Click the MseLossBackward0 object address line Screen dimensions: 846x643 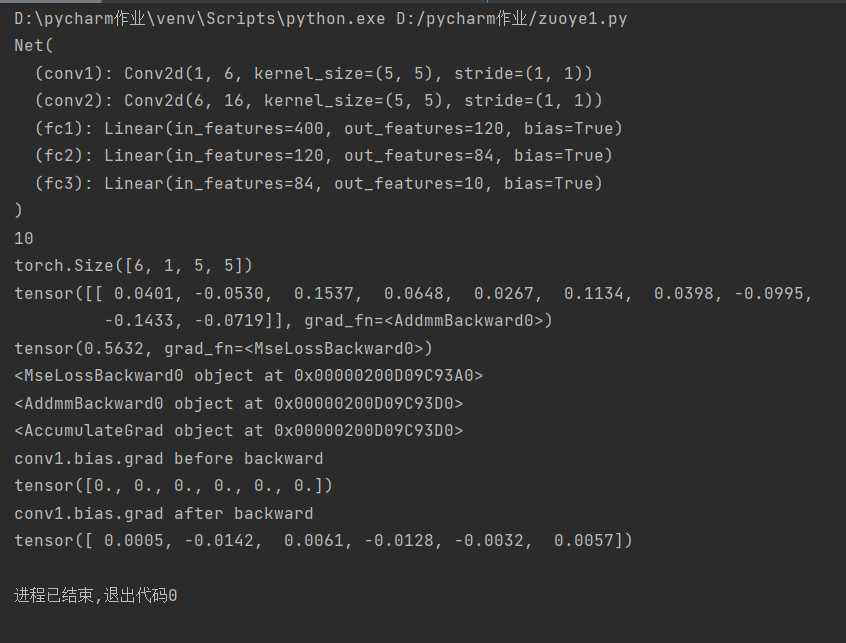248,376
